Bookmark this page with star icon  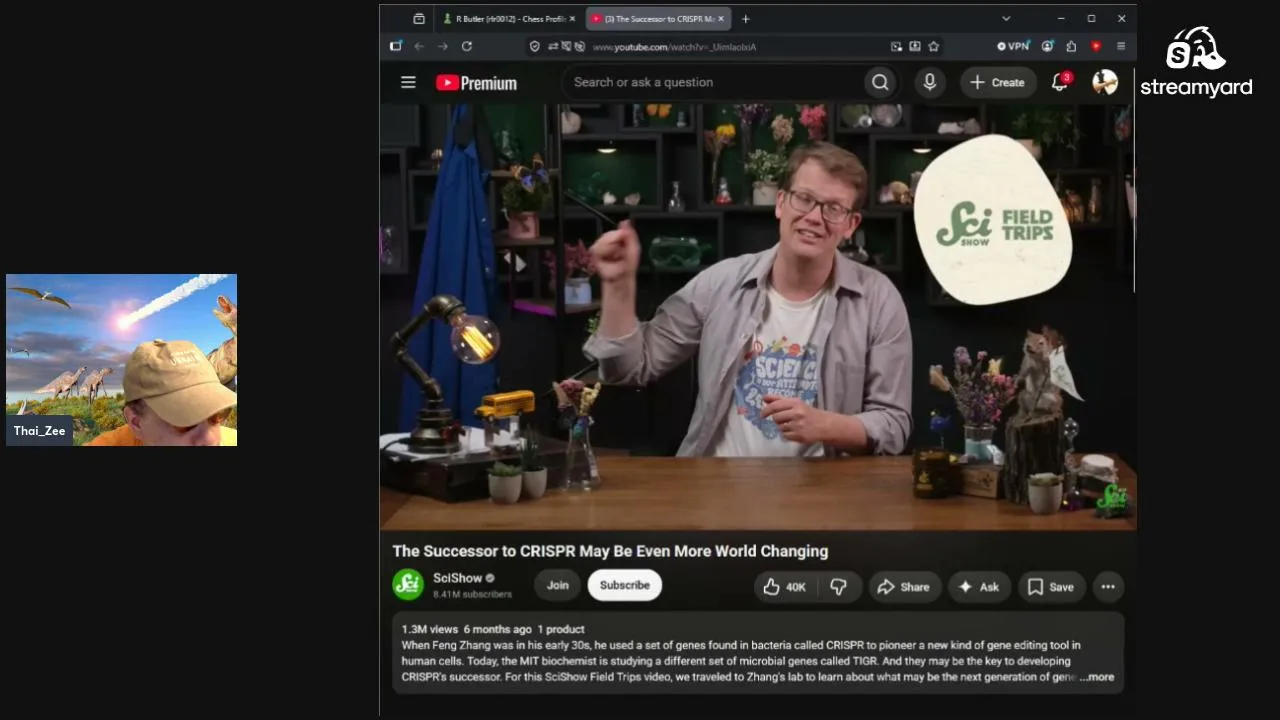click(934, 46)
